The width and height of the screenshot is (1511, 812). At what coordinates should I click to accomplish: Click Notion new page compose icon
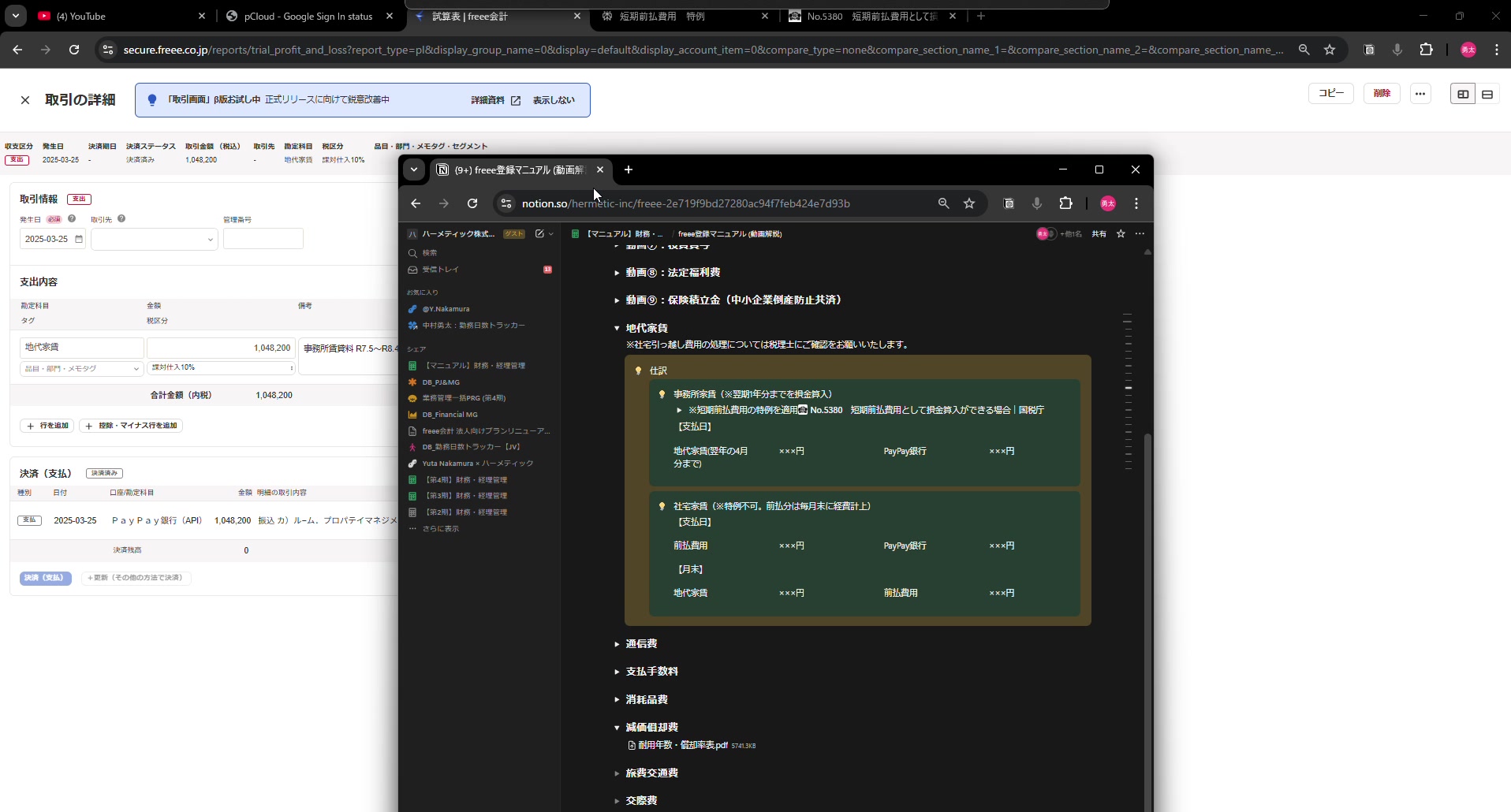[539, 233]
